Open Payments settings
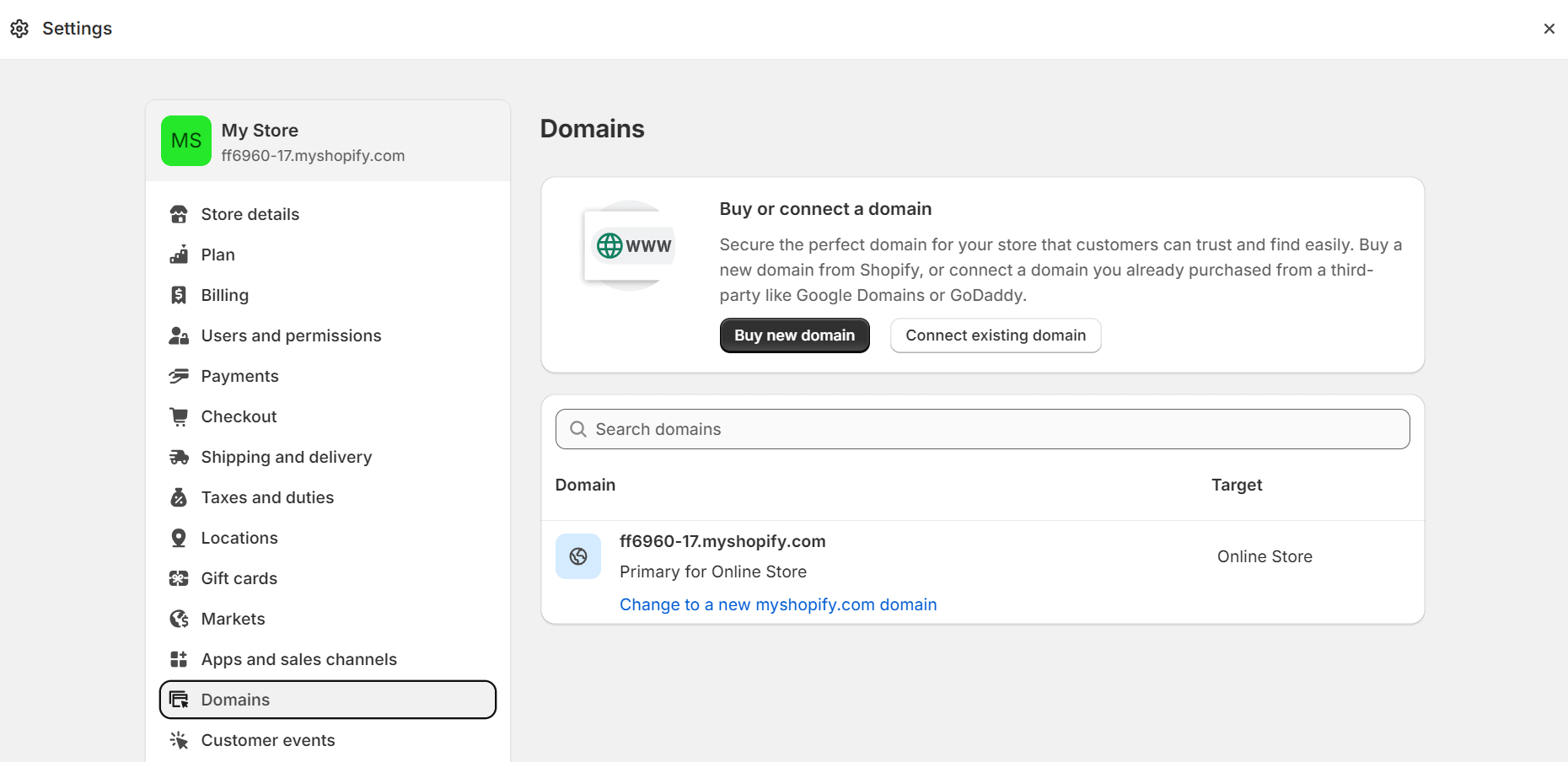This screenshot has height=762, width=1568. pos(328,376)
